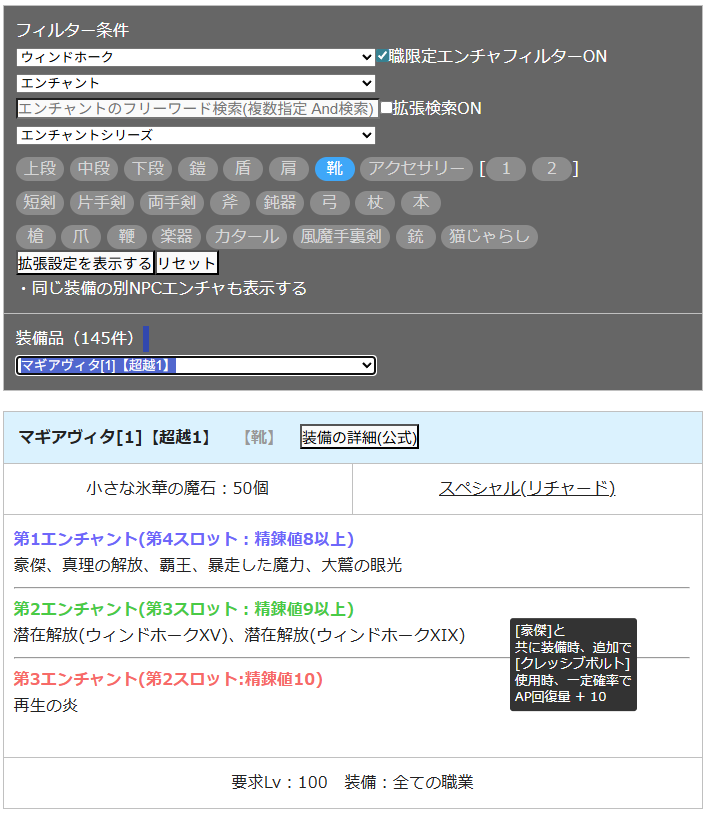Open the マギアヴィタ equipment selector dropdown
Viewport: 705px width, 813px height.
(196, 366)
